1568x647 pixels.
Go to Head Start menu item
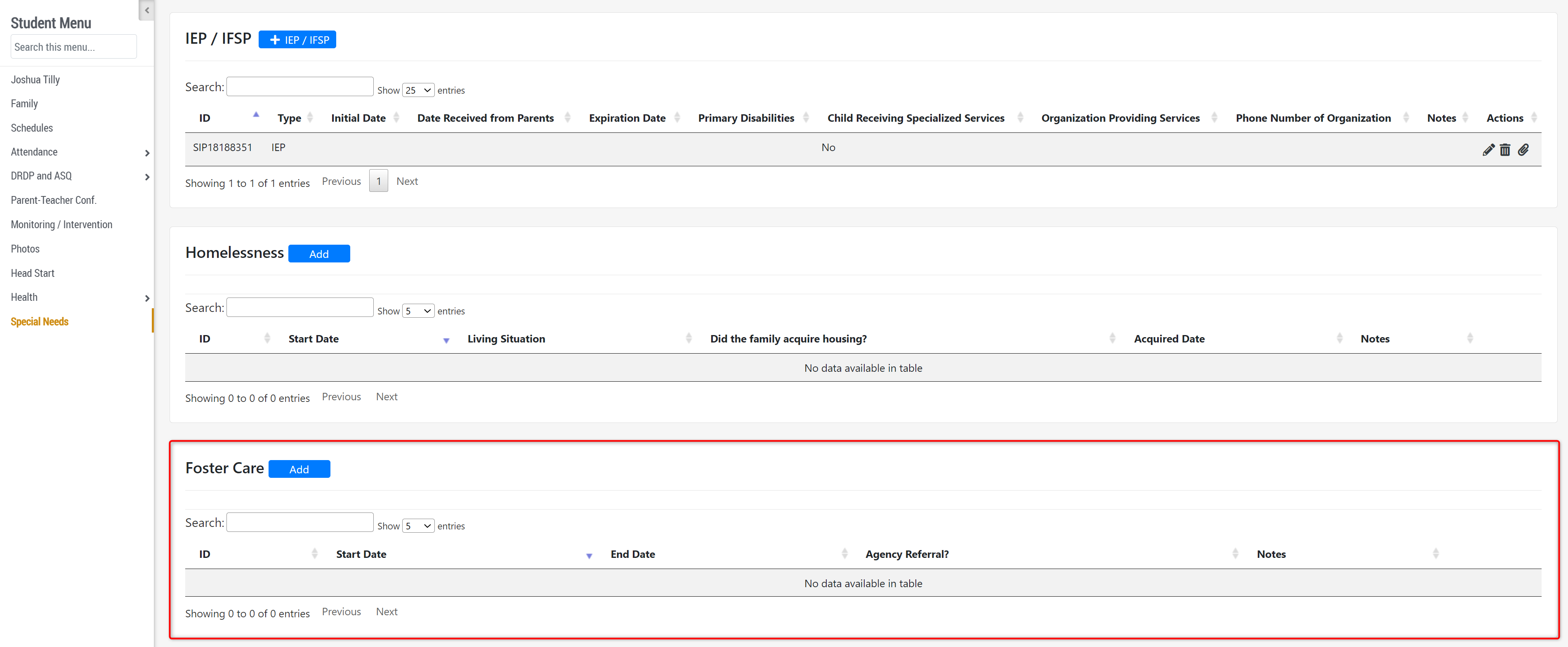(33, 273)
